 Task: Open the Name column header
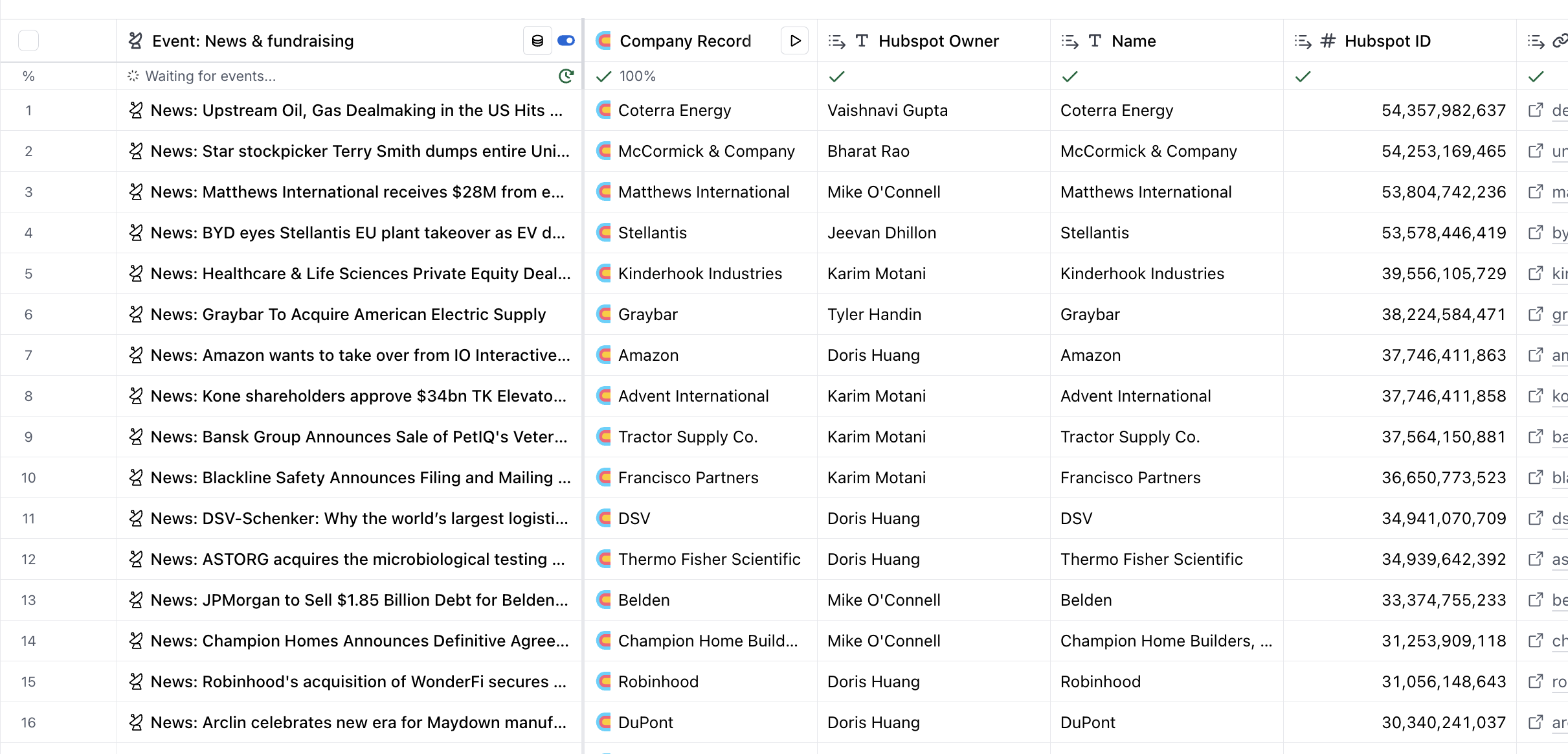pyautogui.click(x=1167, y=41)
